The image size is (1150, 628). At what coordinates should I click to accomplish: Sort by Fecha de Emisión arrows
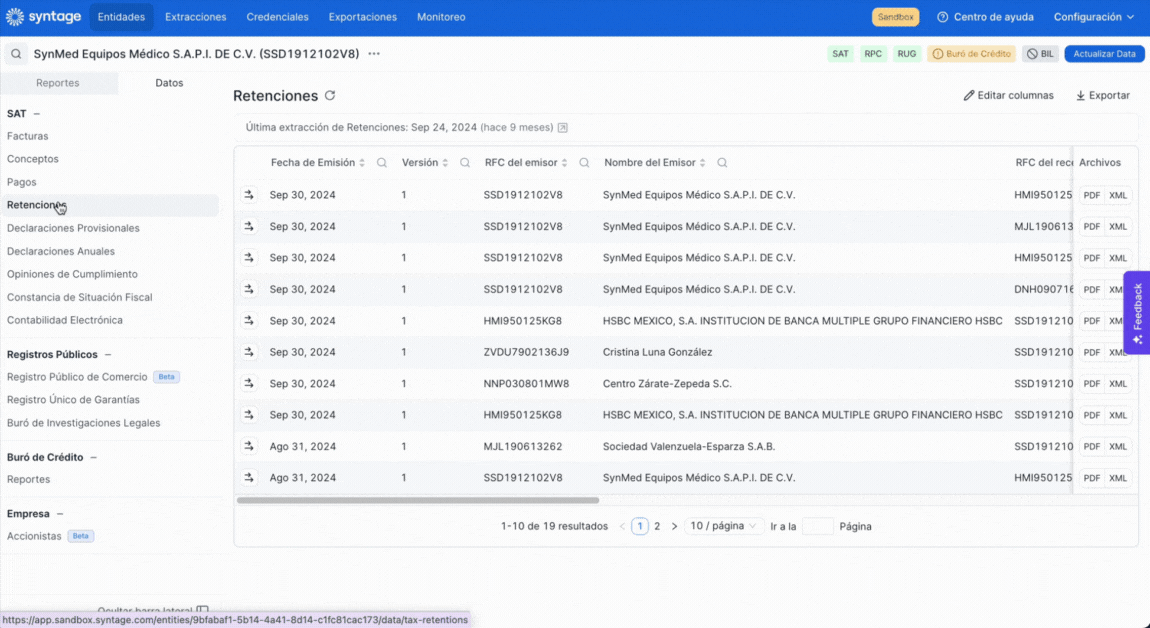(x=362, y=163)
